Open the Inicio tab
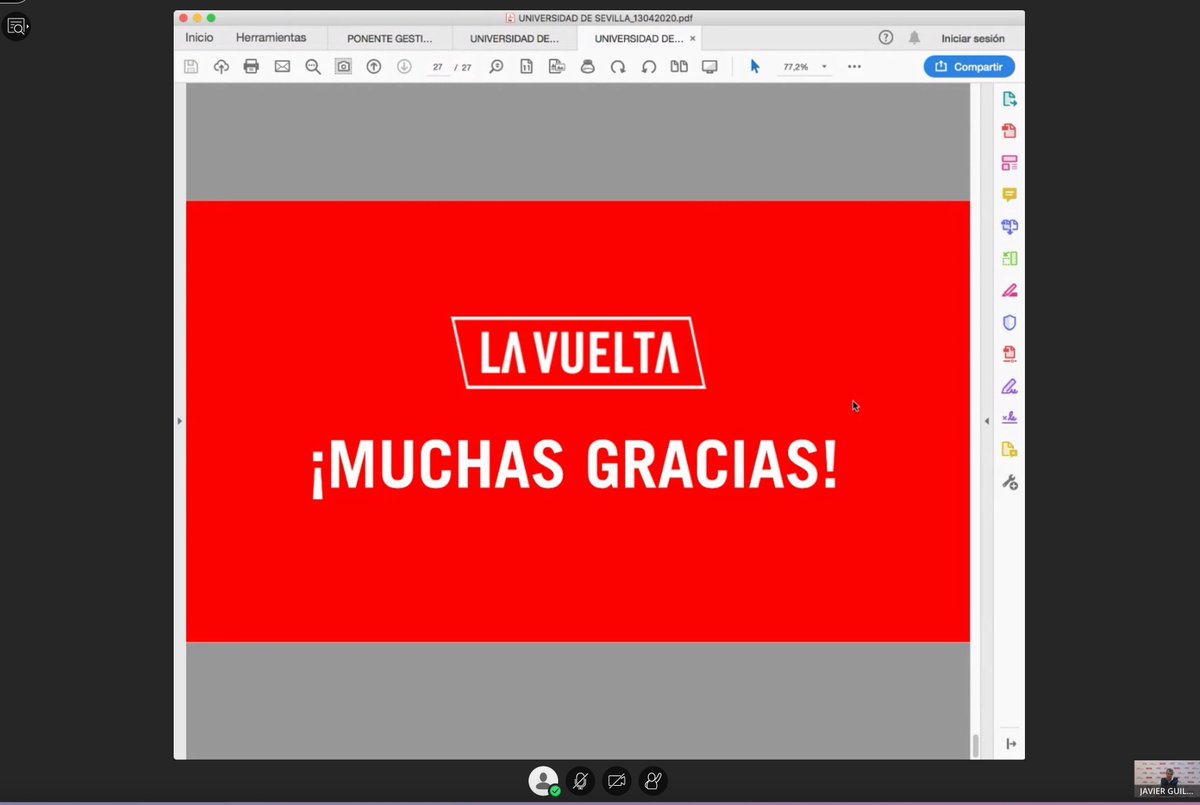The image size is (1200, 805). [199, 38]
